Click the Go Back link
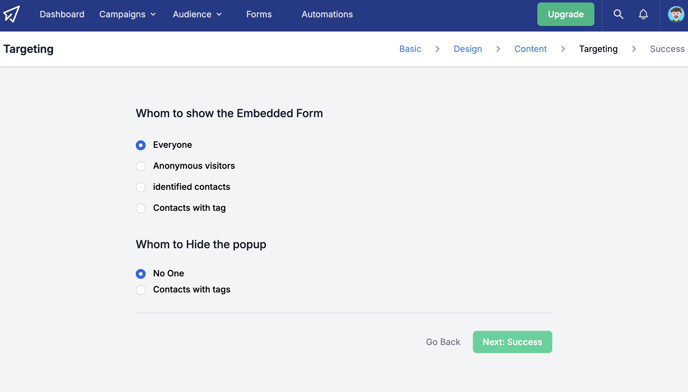 tap(443, 342)
